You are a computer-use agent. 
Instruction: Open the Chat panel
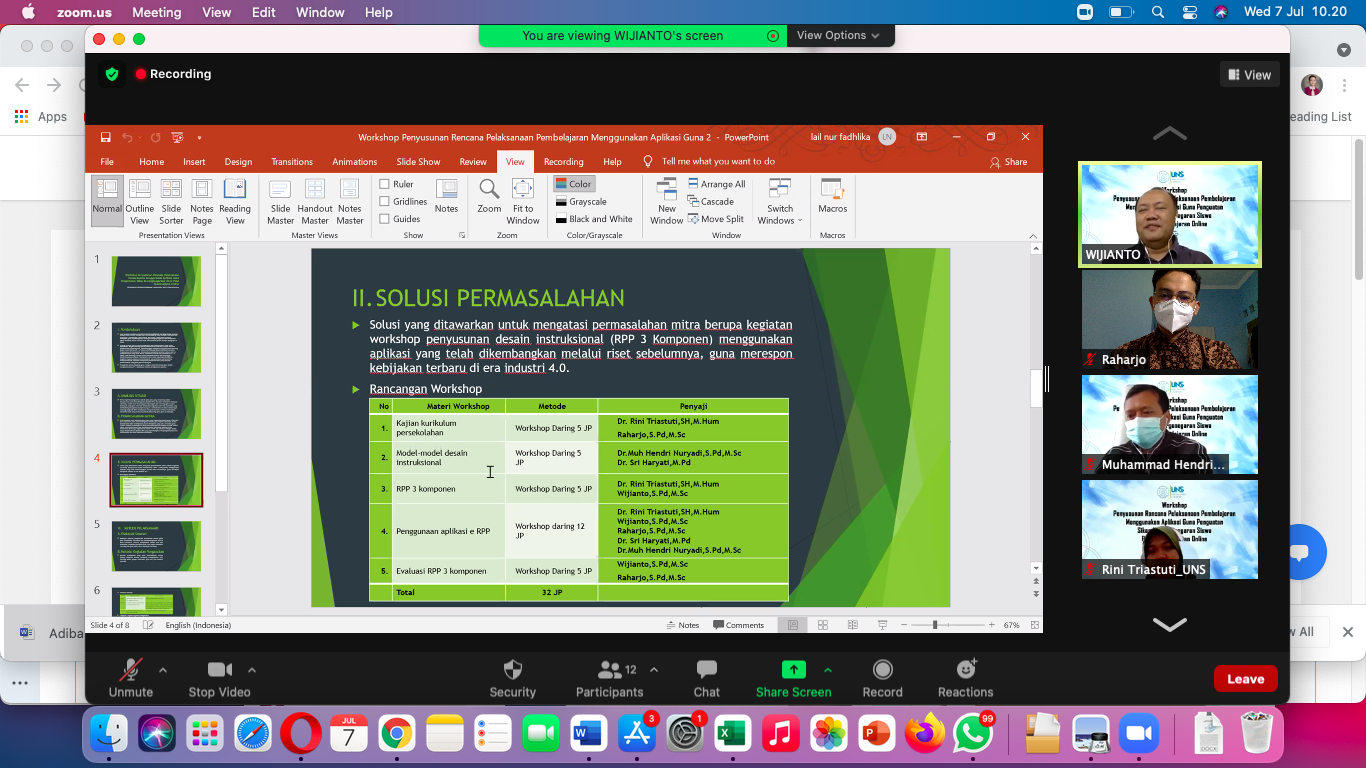coord(706,670)
